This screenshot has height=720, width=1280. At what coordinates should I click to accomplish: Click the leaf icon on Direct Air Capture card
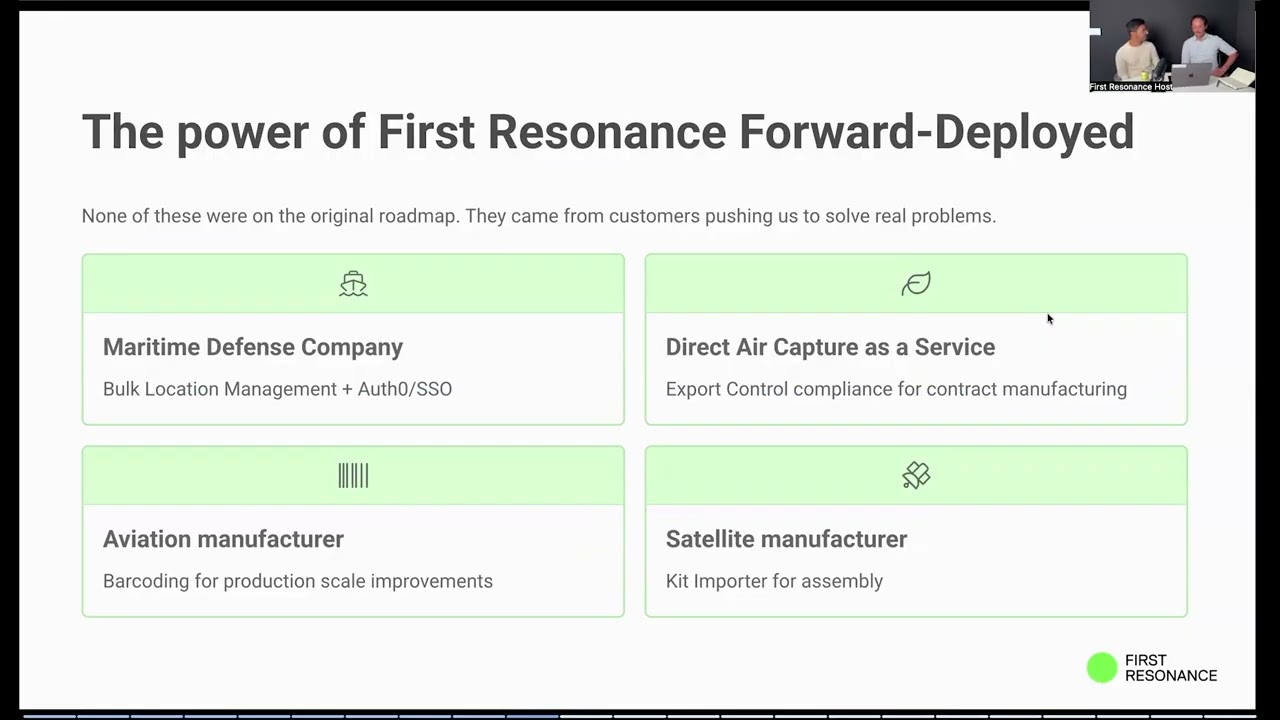pyautogui.click(x=916, y=284)
